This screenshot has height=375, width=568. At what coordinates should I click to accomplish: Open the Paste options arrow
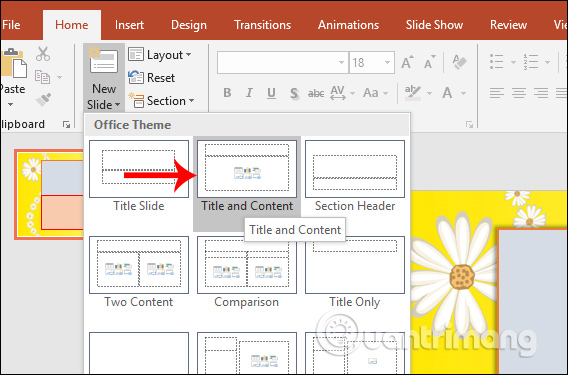(x=11, y=104)
